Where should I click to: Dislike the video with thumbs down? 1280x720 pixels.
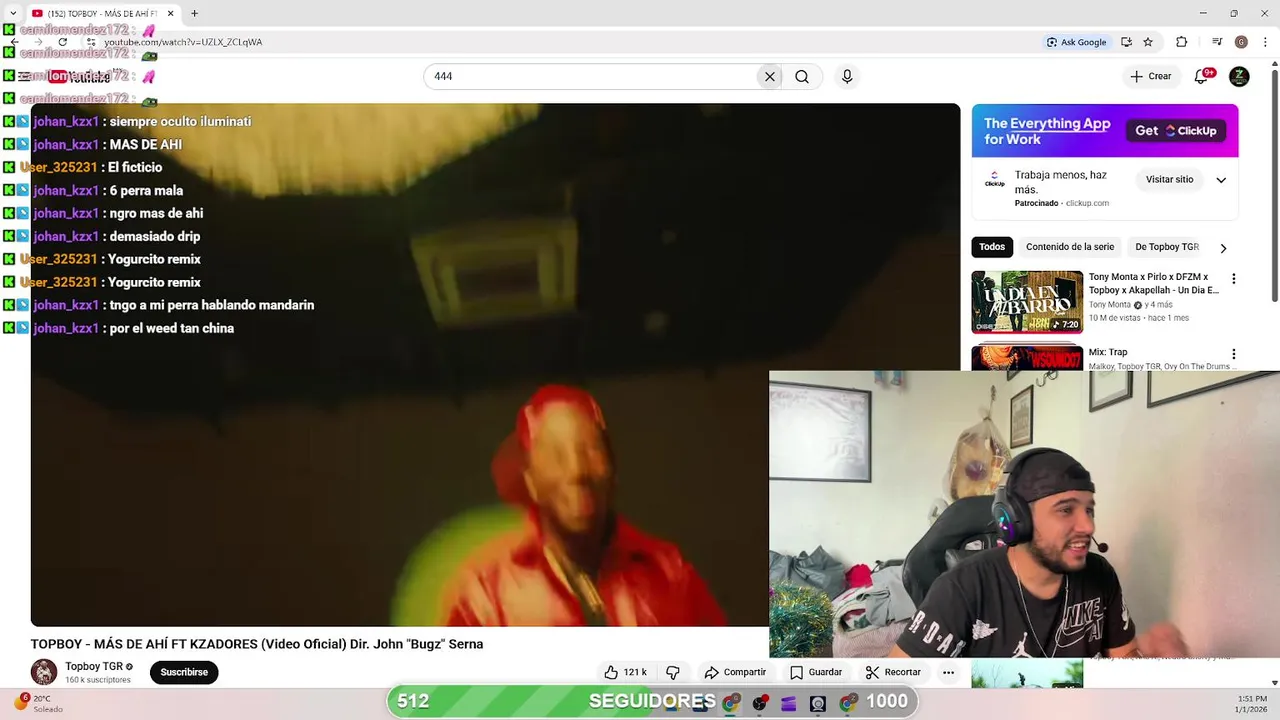tap(673, 672)
